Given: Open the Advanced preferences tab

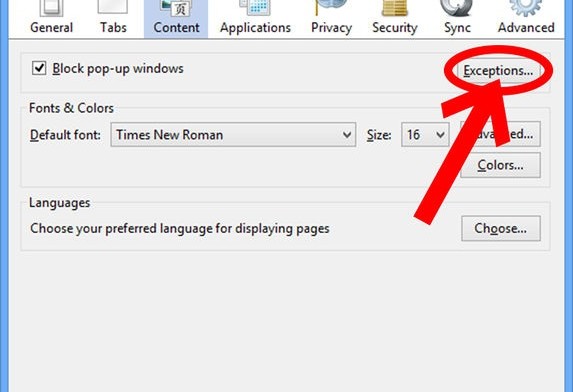Looking at the screenshot, I should [526, 18].
